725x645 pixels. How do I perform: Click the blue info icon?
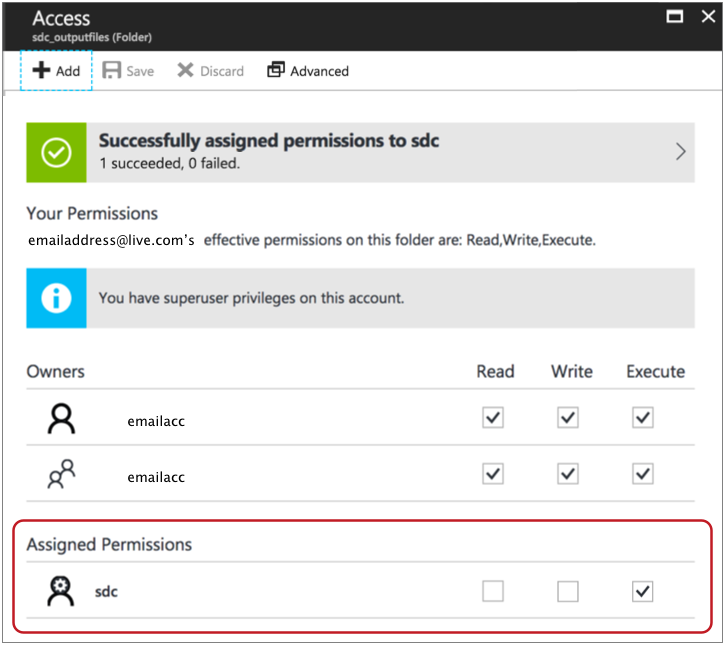56,298
